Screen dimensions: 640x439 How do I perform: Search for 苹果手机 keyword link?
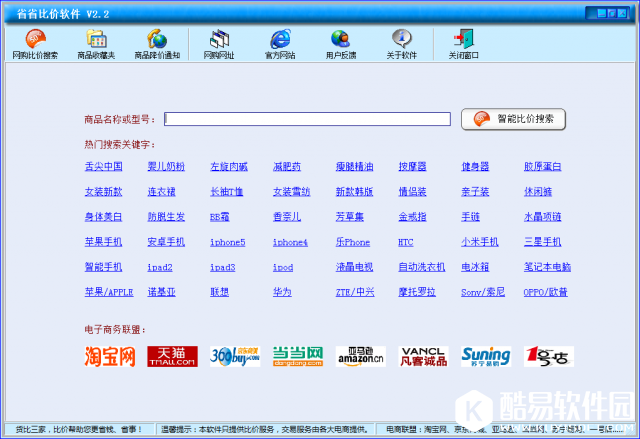104,242
